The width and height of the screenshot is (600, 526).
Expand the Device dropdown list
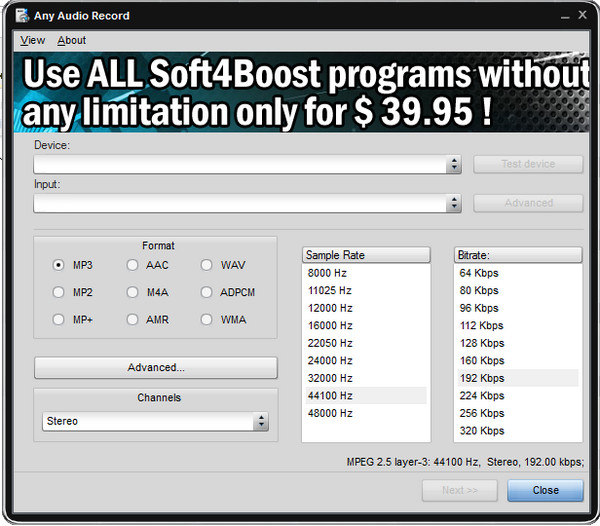coord(454,164)
